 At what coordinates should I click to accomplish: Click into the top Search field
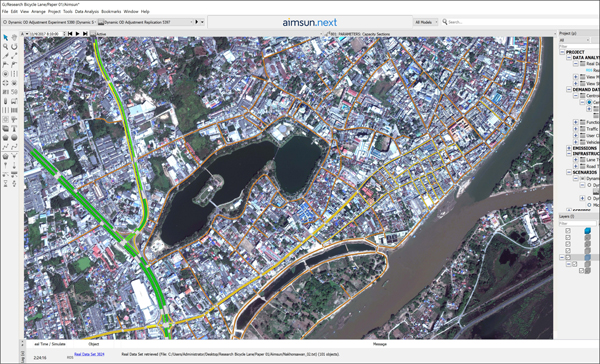coord(520,22)
